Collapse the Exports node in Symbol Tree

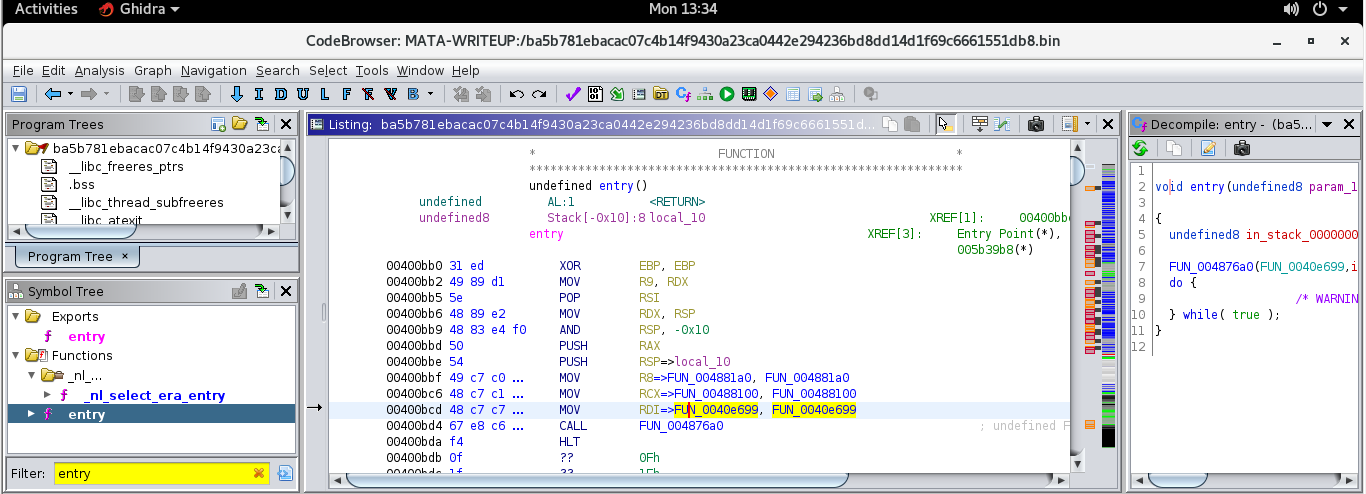16,317
